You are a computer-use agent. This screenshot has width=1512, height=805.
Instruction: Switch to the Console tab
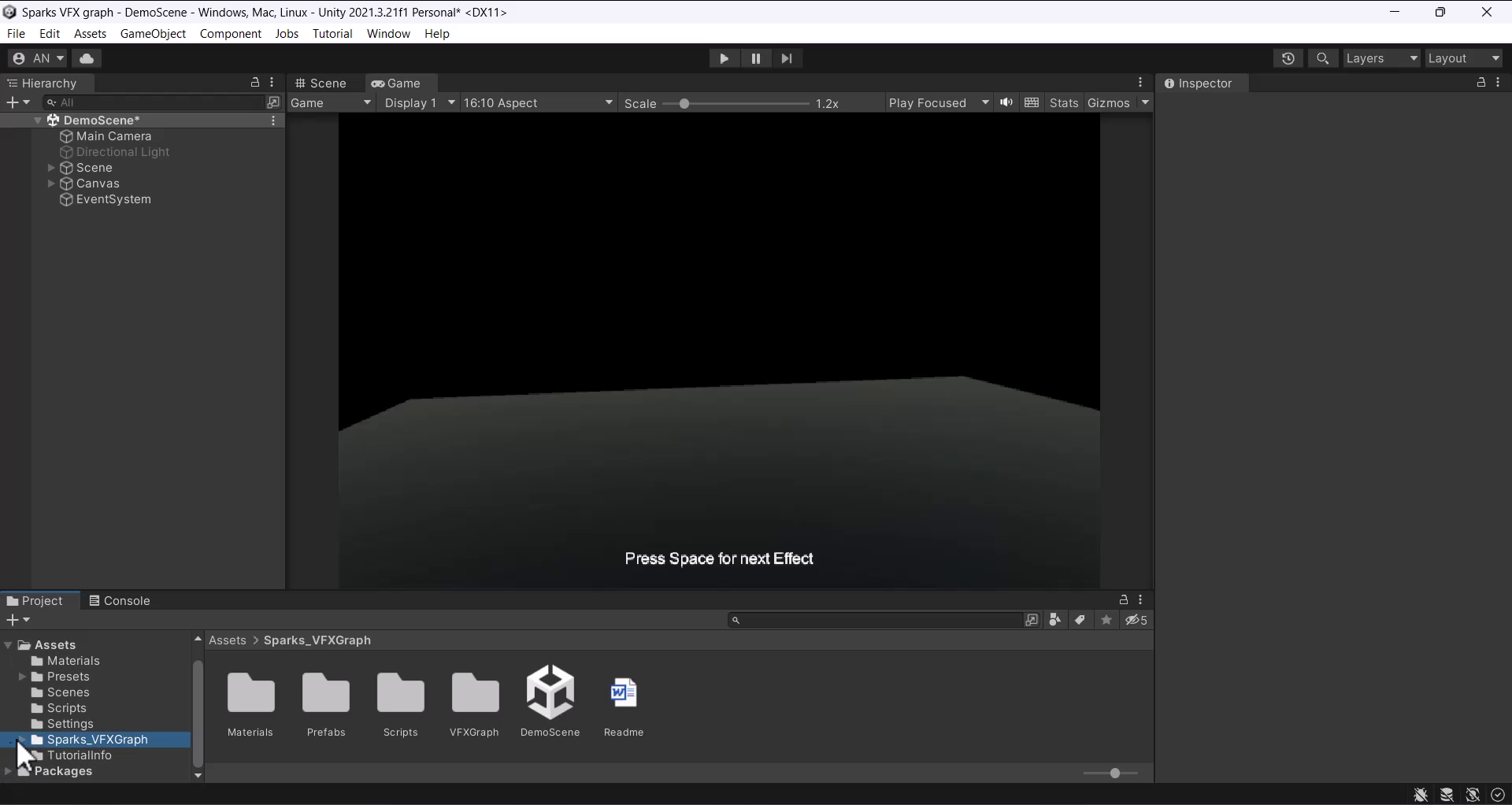(x=120, y=601)
